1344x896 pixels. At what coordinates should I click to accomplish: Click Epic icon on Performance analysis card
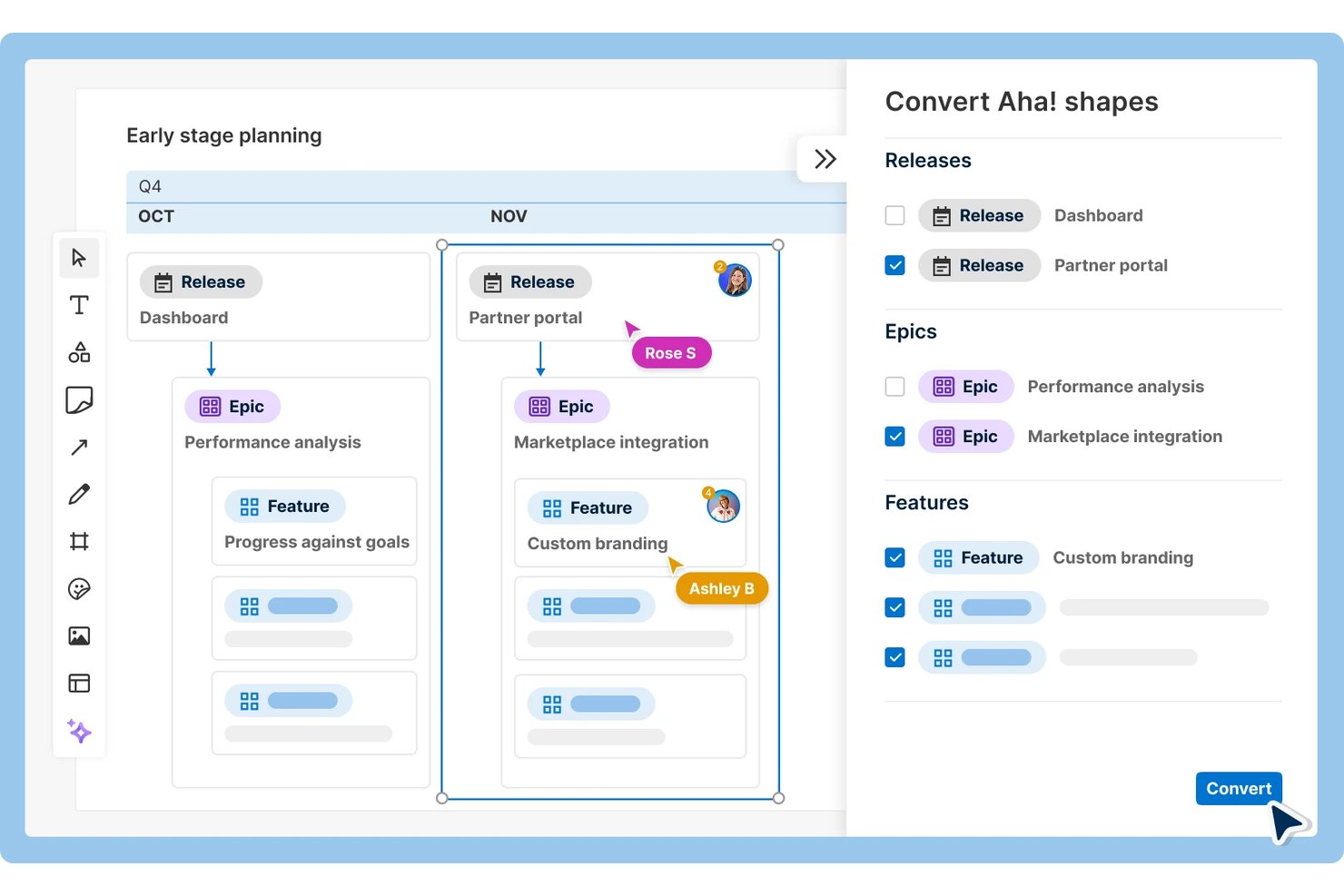pyautogui.click(x=210, y=407)
